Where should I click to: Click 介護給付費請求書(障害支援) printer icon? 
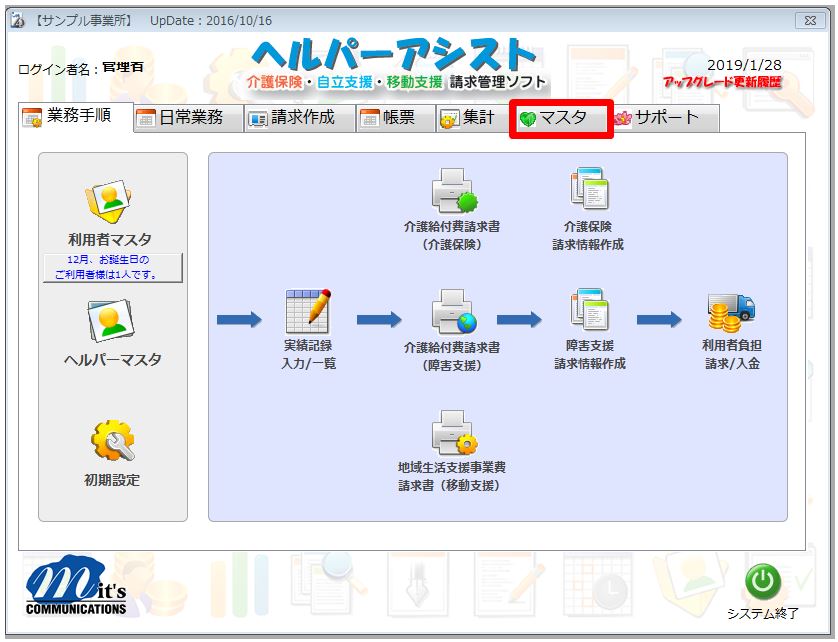coord(452,313)
